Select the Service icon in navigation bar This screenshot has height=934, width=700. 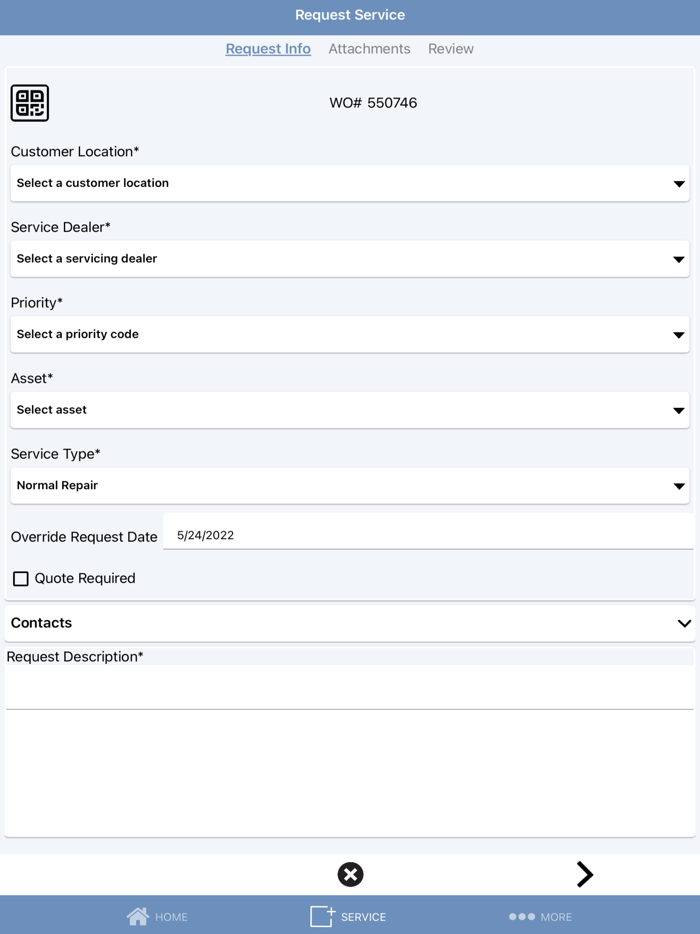[x=322, y=915]
